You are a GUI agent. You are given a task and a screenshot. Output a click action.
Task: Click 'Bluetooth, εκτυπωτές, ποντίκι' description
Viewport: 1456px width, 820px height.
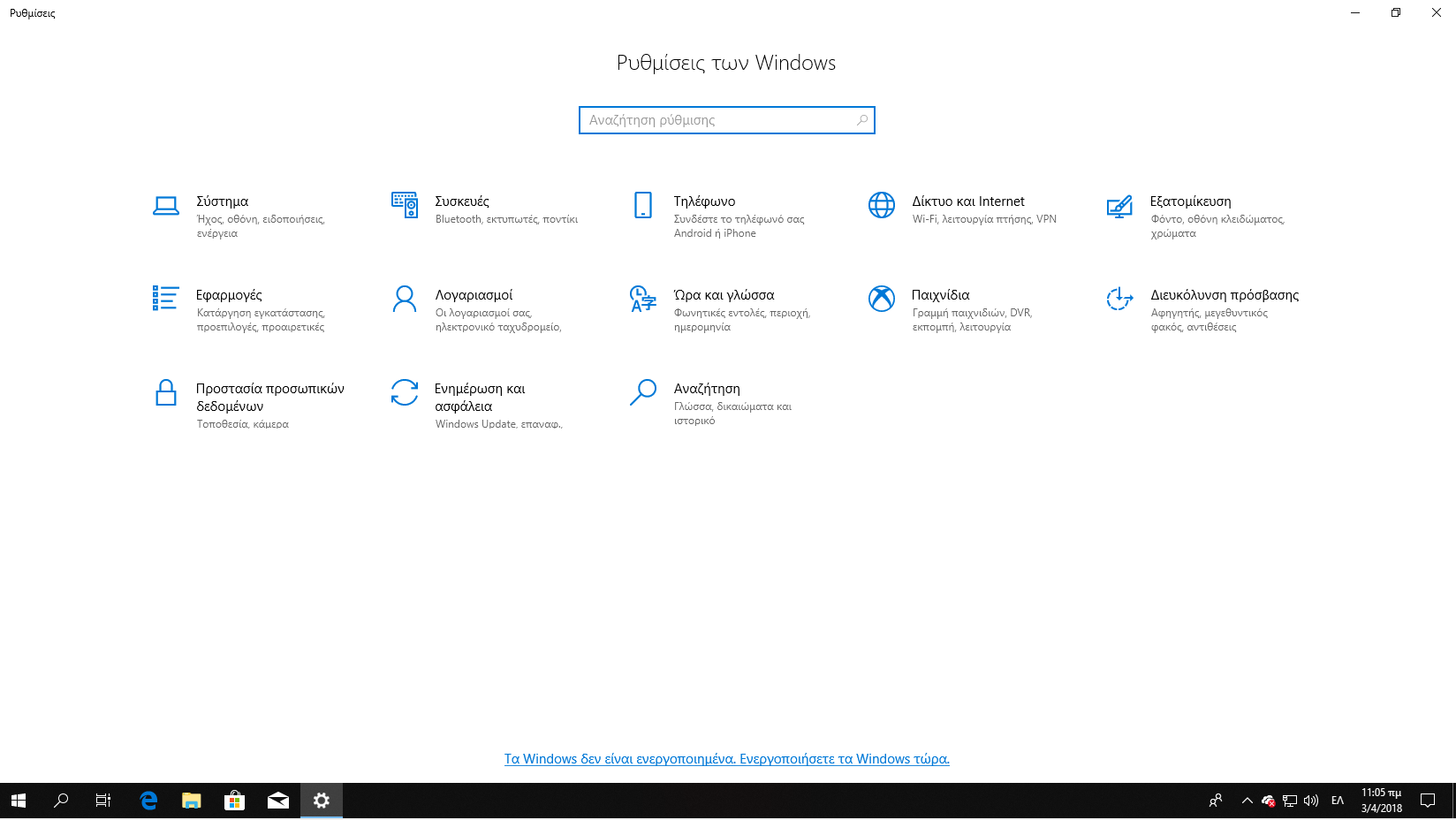pos(506,219)
